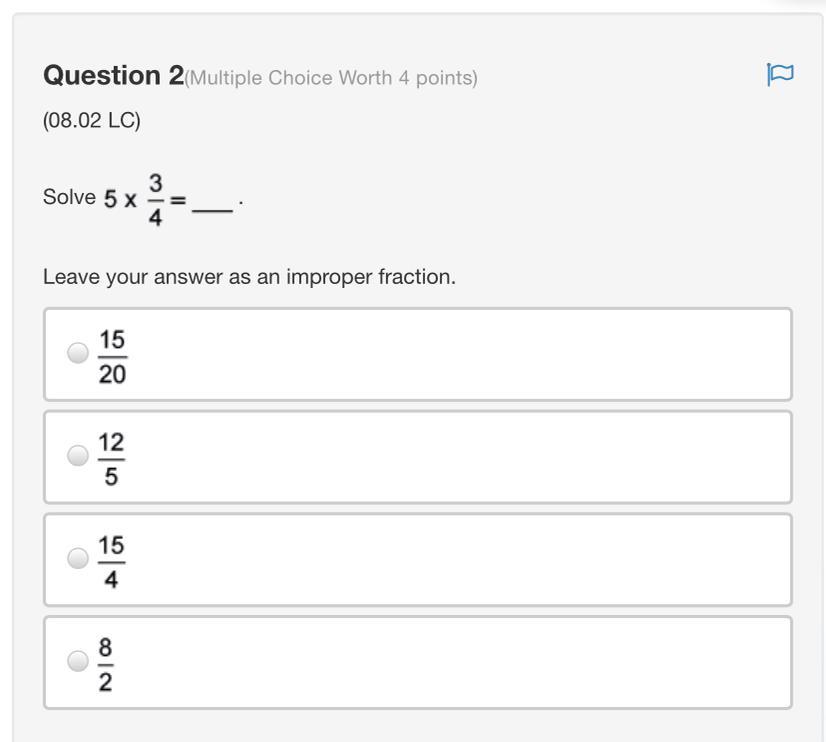Click the (08.02 LC) lesson code
This screenshot has height=742, width=826.
click(x=91, y=120)
